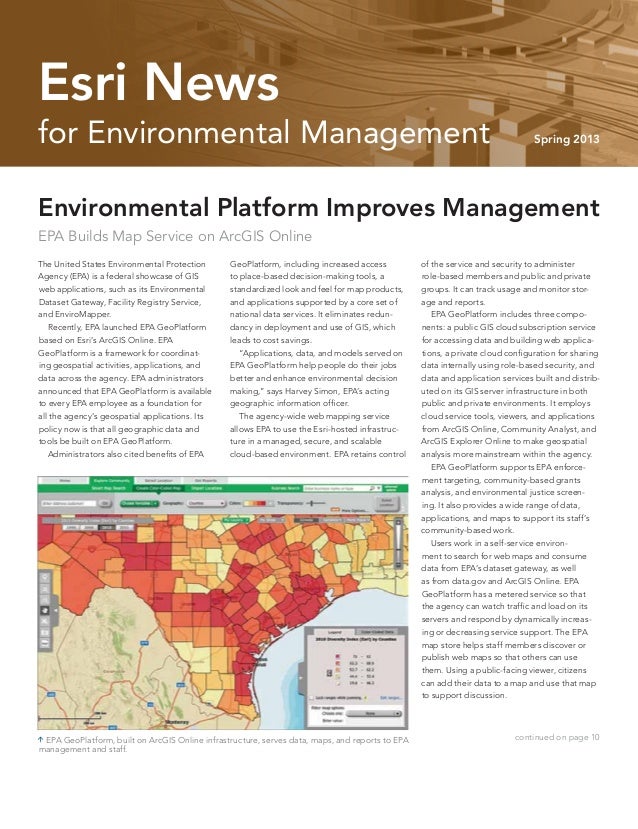
Task: Click the Go button next to address field
Action: pos(105,503)
